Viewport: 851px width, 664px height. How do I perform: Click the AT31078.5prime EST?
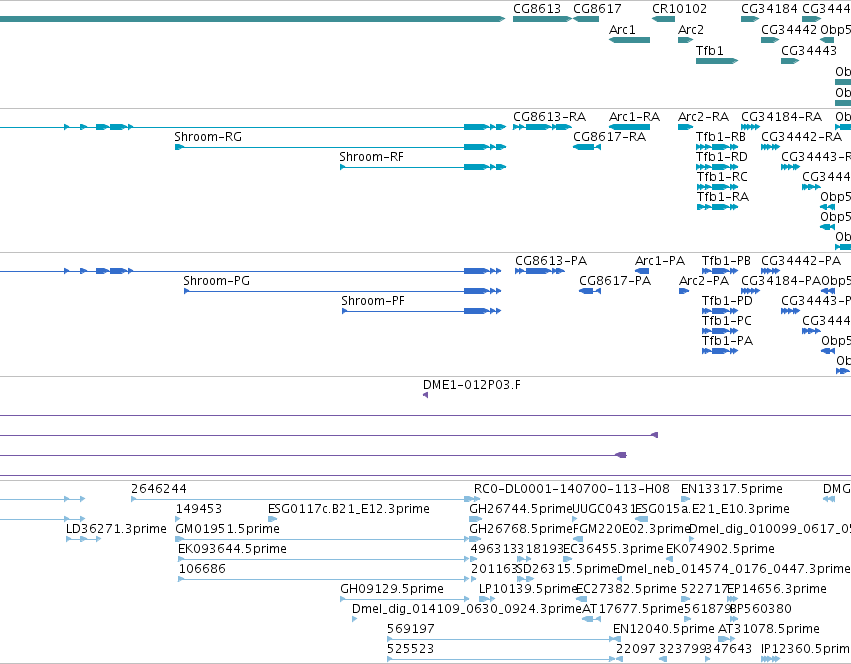[x=726, y=640]
